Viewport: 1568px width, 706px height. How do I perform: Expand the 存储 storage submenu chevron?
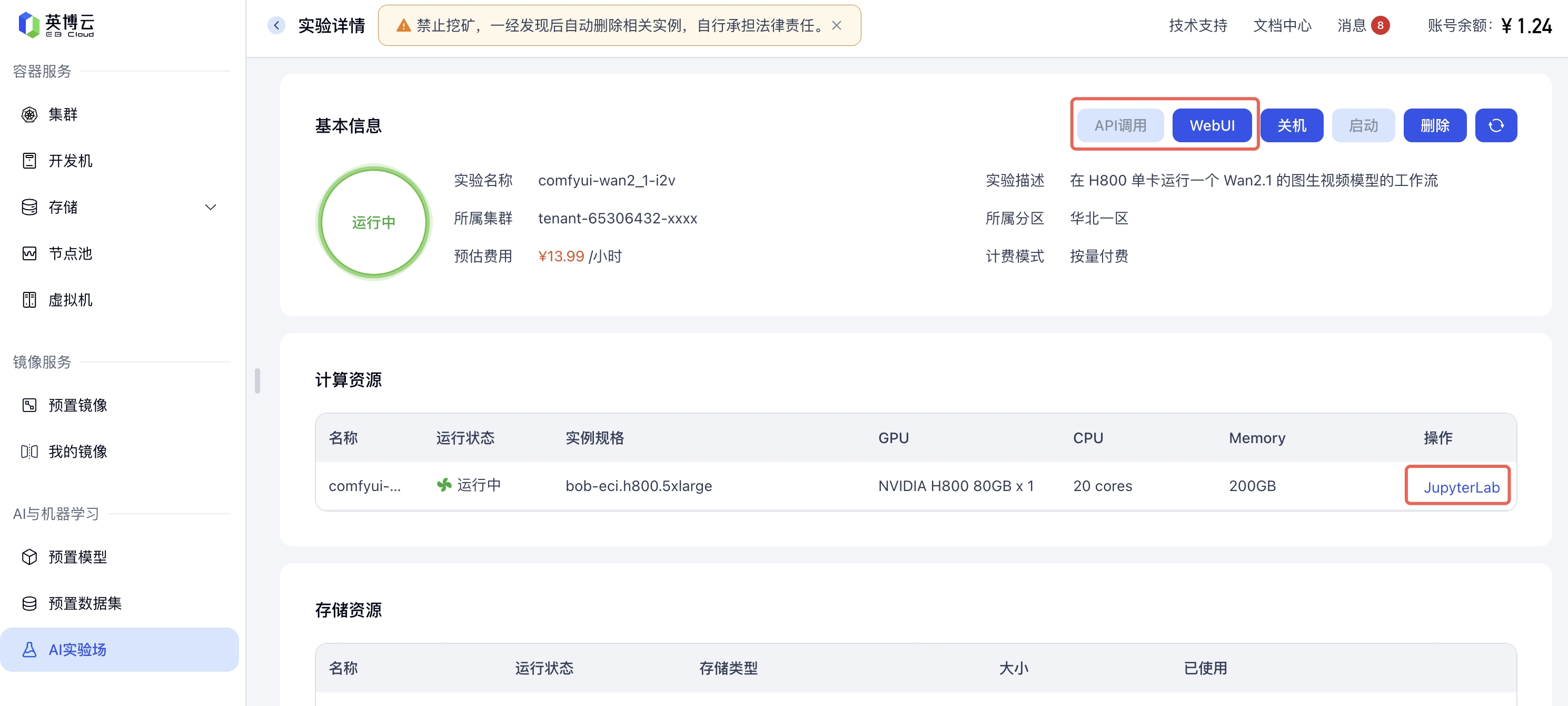[x=211, y=207]
